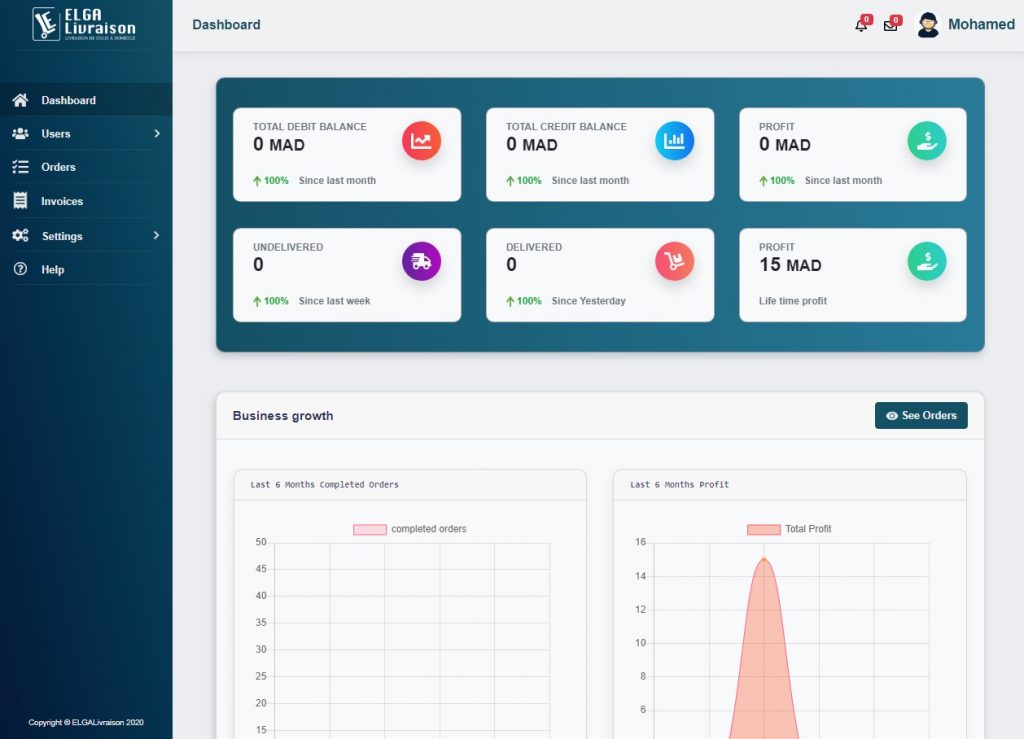The height and width of the screenshot is (739, 1024).
Task: Click Mohamed's avatar picture
Action: 928,25
